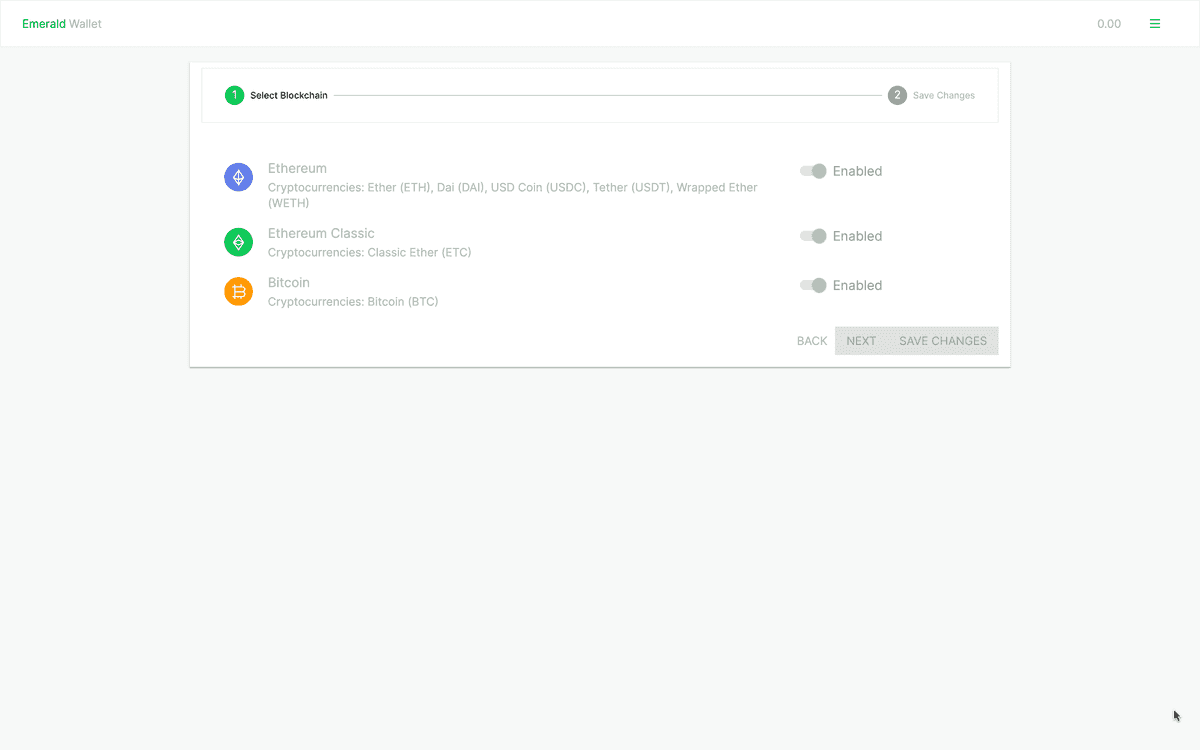Click the Enabled label next to Bitcoin
Viewport: 1200px width, 750px height.
857,285
